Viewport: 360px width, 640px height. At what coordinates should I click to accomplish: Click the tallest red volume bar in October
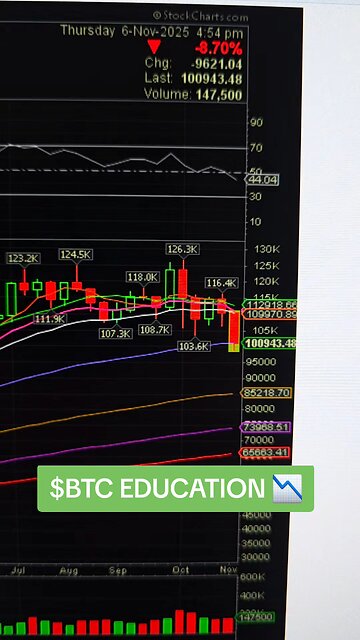(179, 622)
